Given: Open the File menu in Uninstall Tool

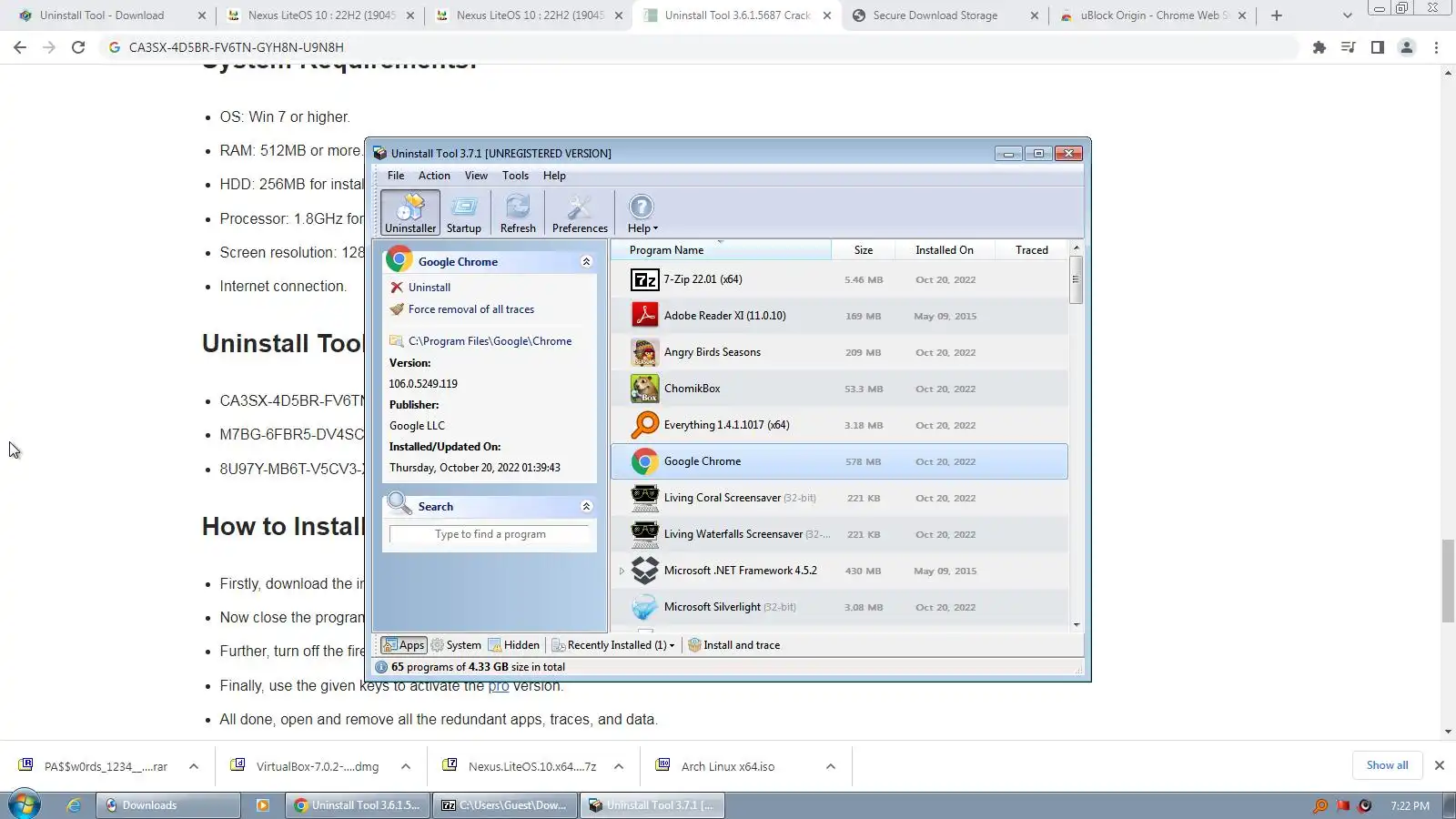Looking at the screenshot, I should coord(396,176).
